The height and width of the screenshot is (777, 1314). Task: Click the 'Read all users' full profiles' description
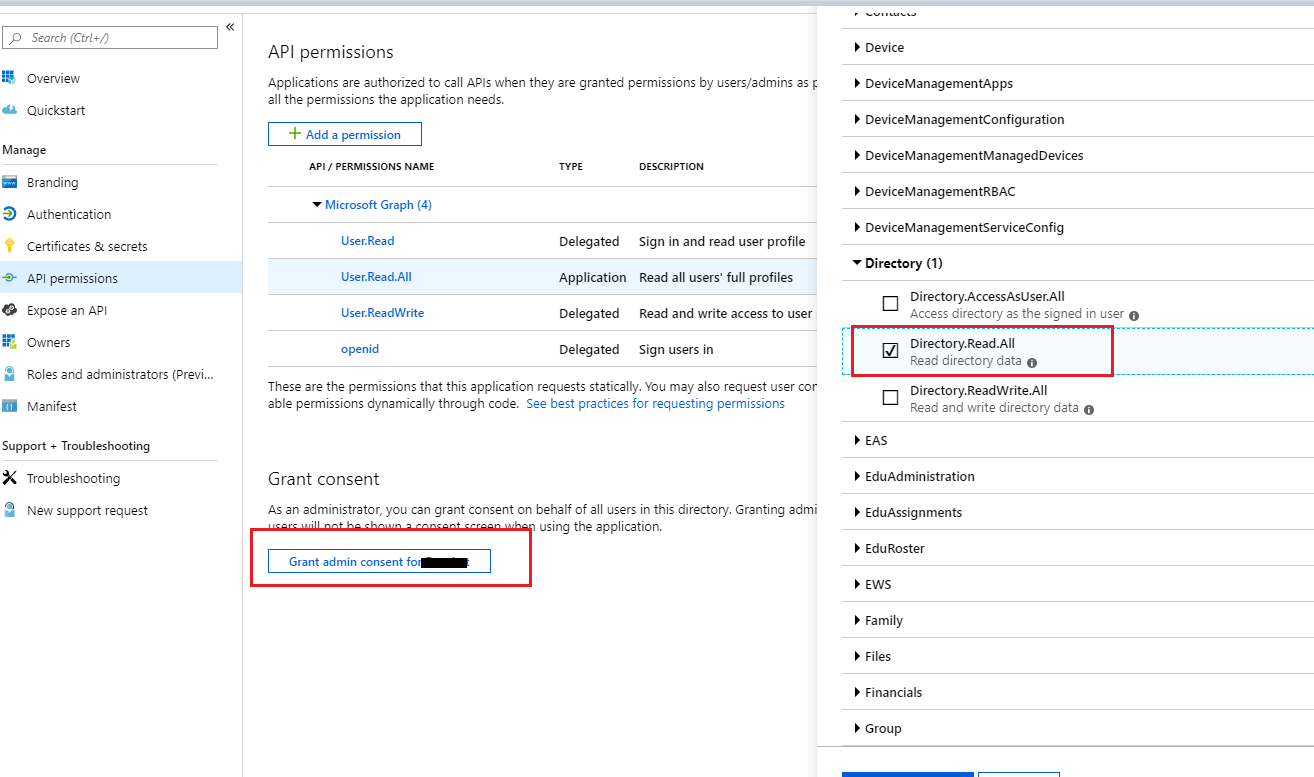[716, 277]
